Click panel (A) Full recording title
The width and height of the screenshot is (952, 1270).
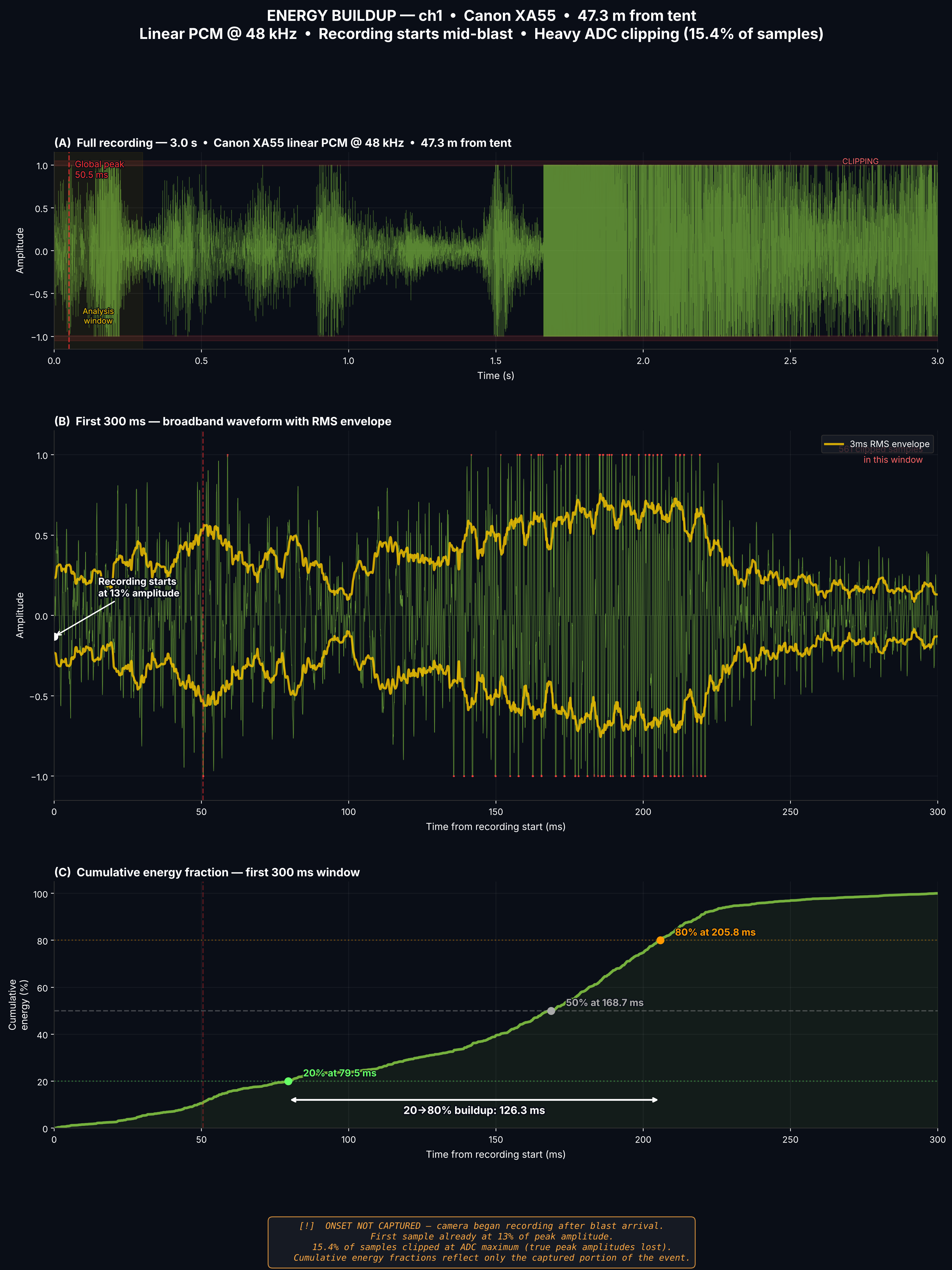[x=282, y=143]
